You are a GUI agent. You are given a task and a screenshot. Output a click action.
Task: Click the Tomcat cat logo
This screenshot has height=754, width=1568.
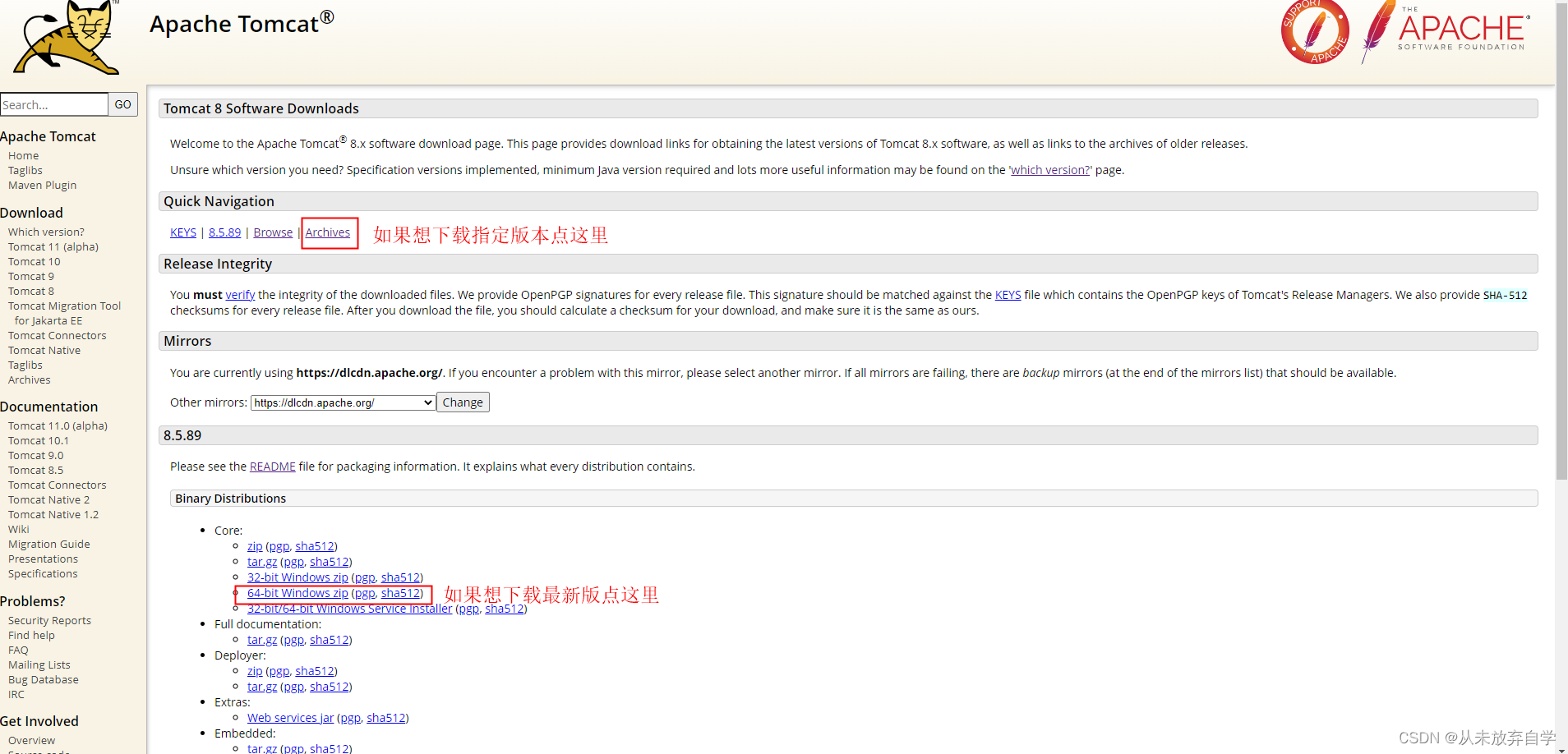tap(66, 37)
